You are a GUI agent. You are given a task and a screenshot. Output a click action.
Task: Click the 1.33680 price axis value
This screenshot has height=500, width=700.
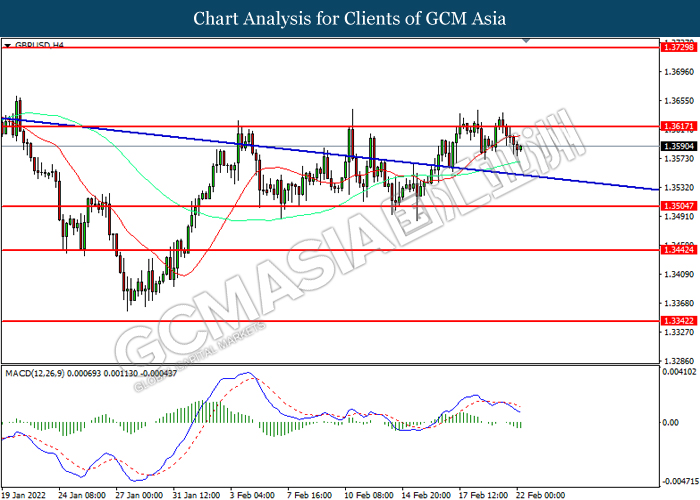click(679, 303)
